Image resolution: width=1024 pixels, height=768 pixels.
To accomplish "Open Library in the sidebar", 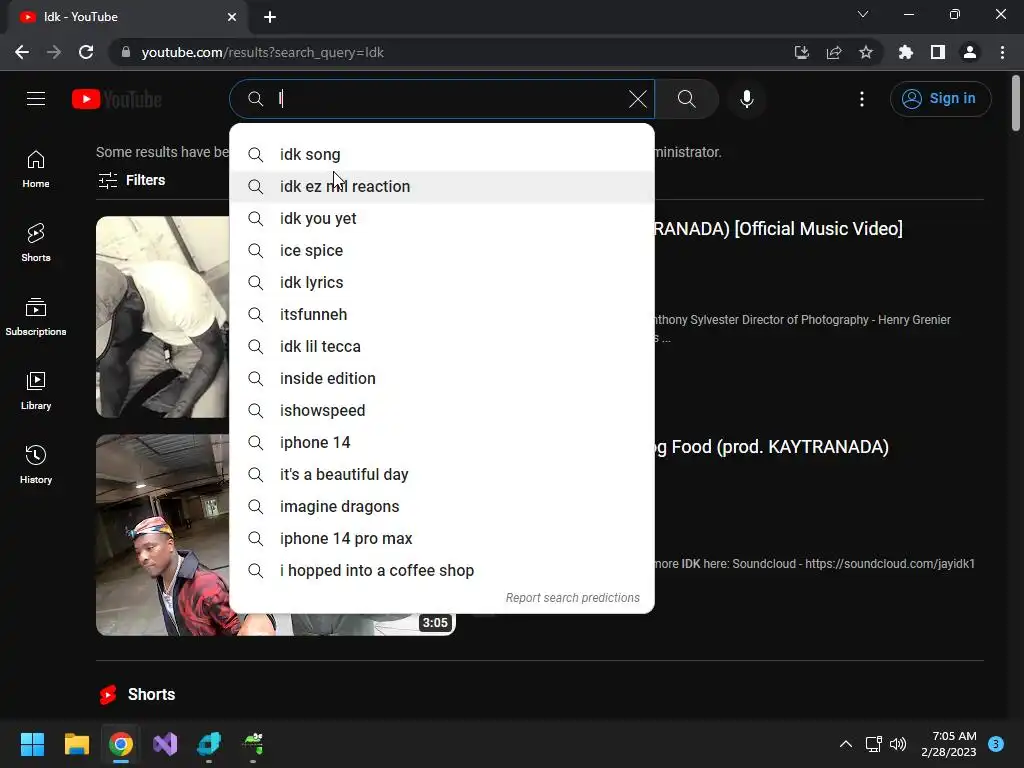I will 36,391.
